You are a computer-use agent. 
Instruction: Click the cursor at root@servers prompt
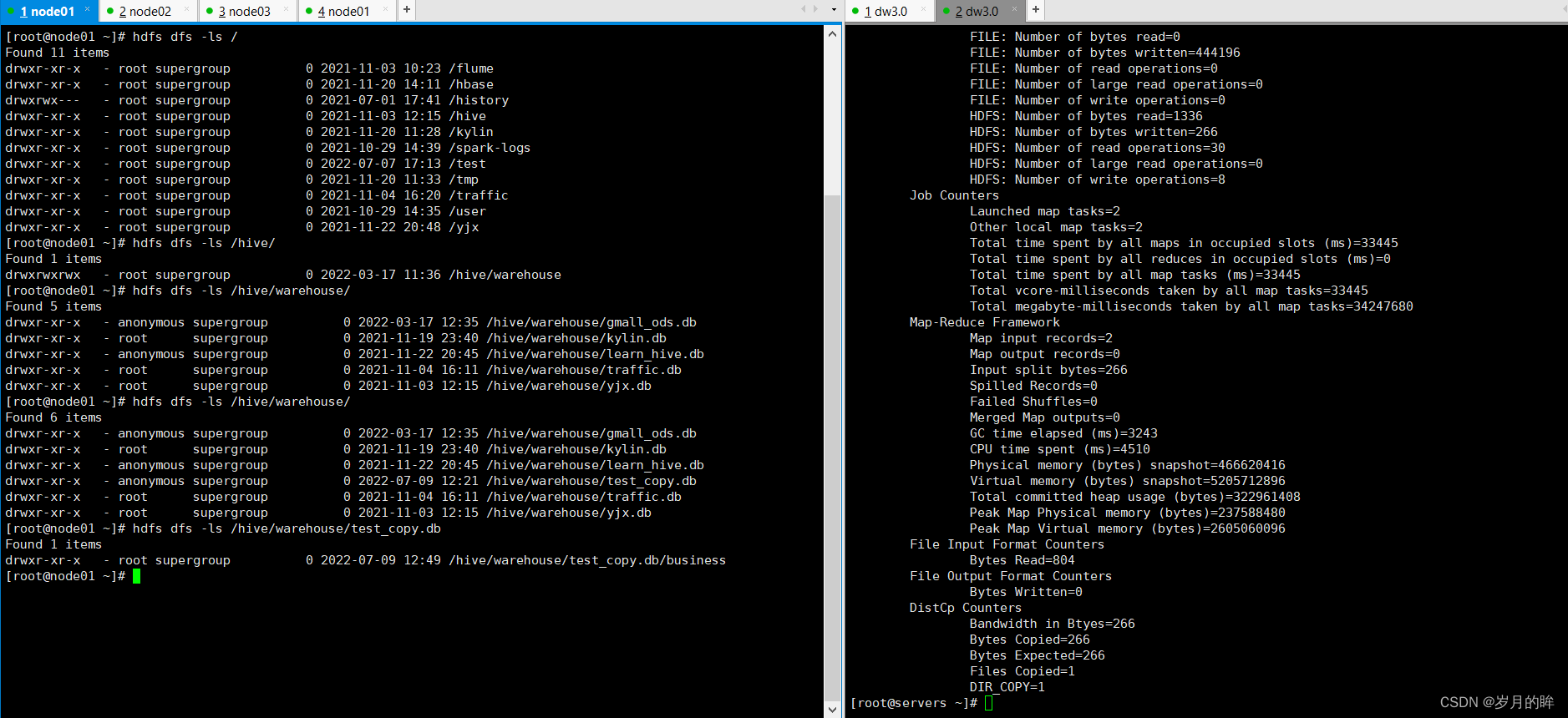pyautogui.click(x=989, y=703)
